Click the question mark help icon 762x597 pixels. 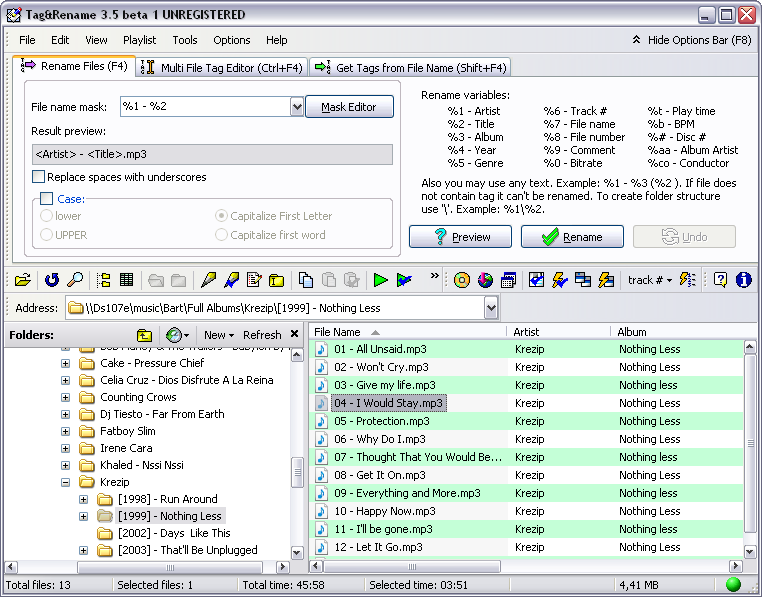(720, 280)
